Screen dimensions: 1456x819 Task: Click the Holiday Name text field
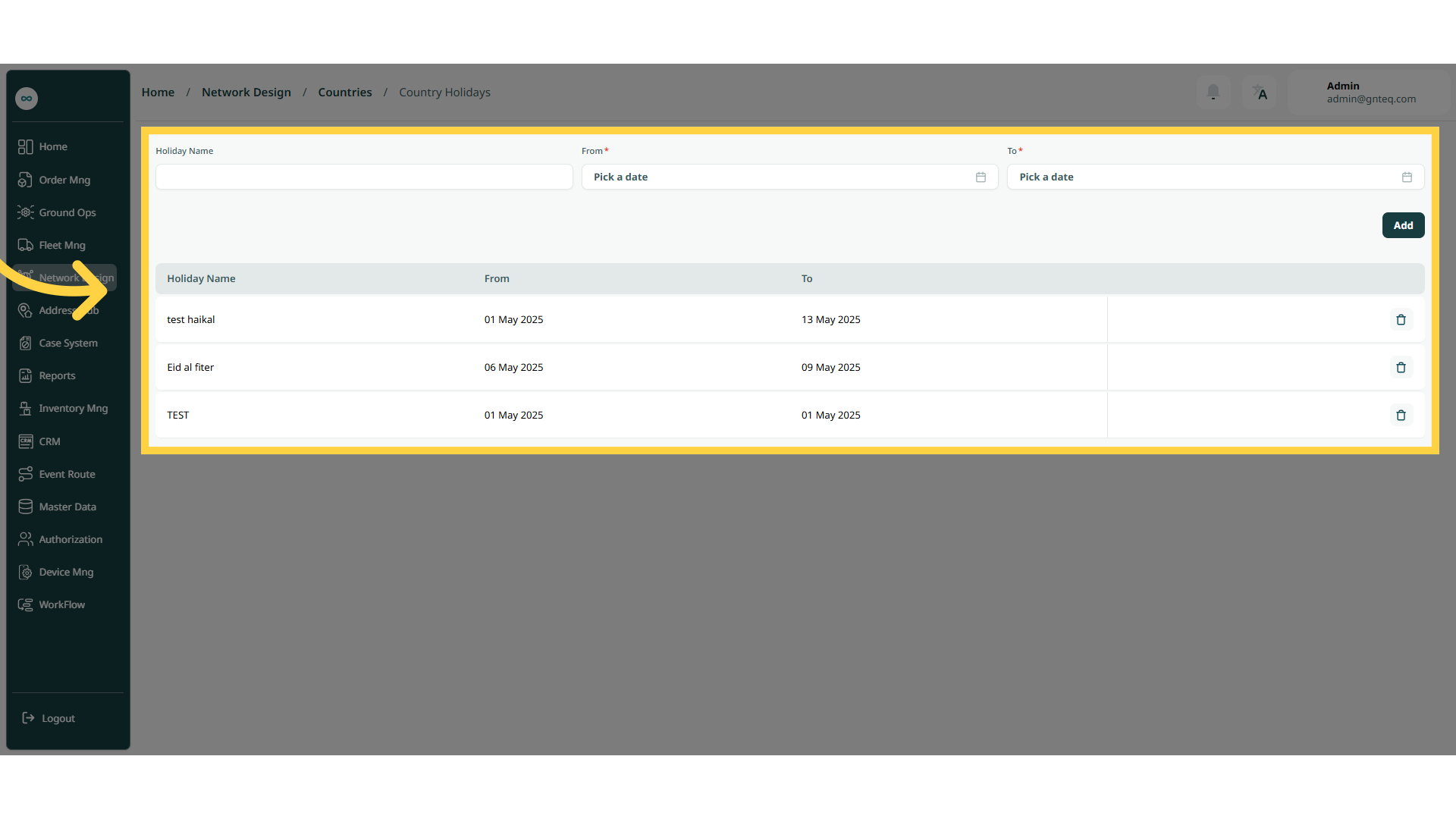pos(364,177)
